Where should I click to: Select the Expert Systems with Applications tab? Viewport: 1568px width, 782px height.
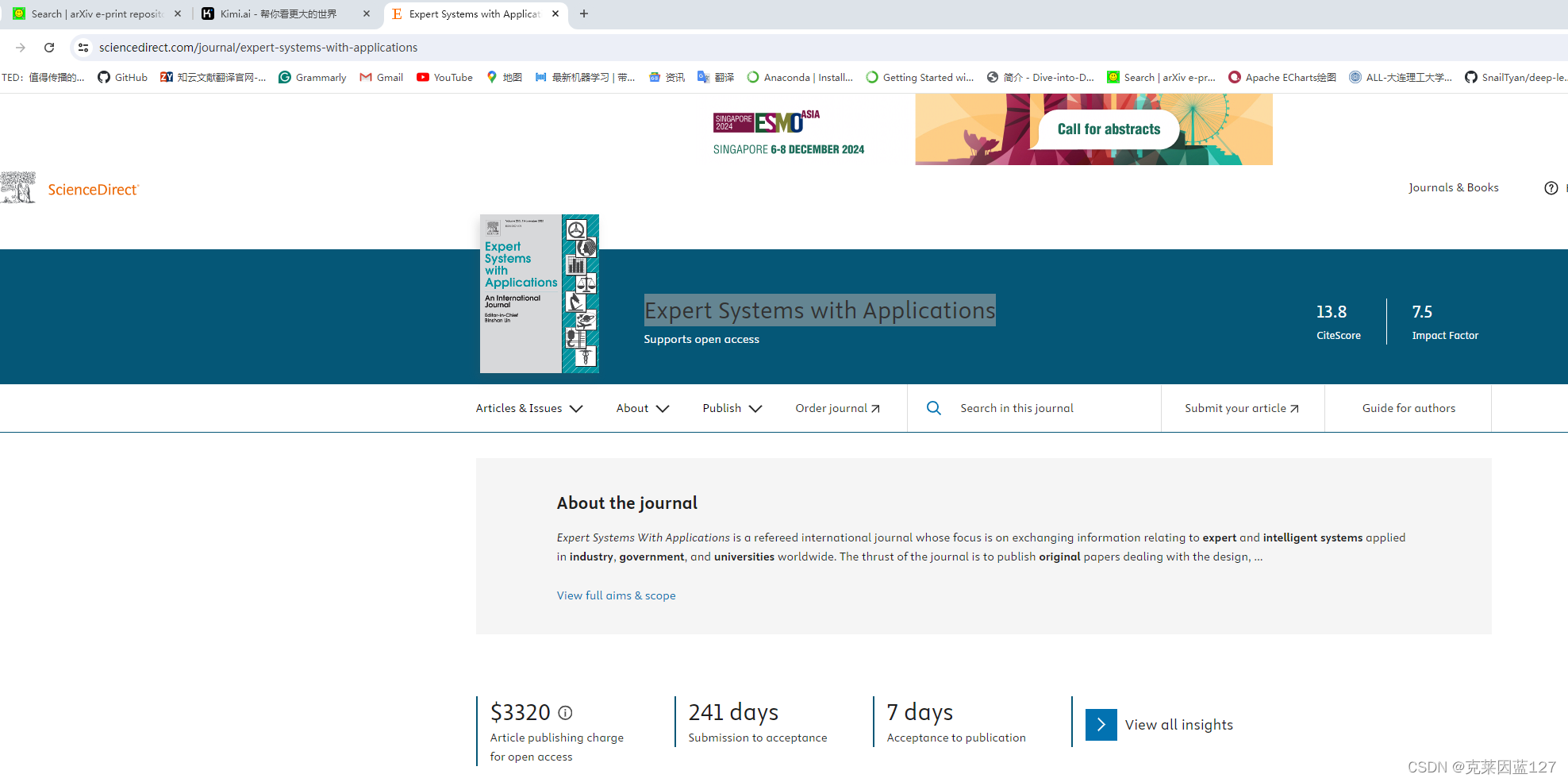coord(475,13)
